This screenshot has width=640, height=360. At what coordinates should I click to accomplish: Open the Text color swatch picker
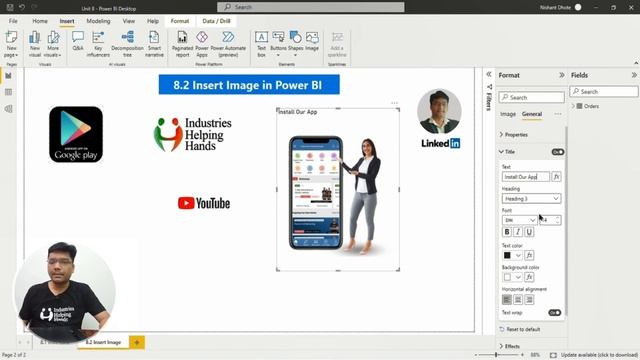pos(512,255)
